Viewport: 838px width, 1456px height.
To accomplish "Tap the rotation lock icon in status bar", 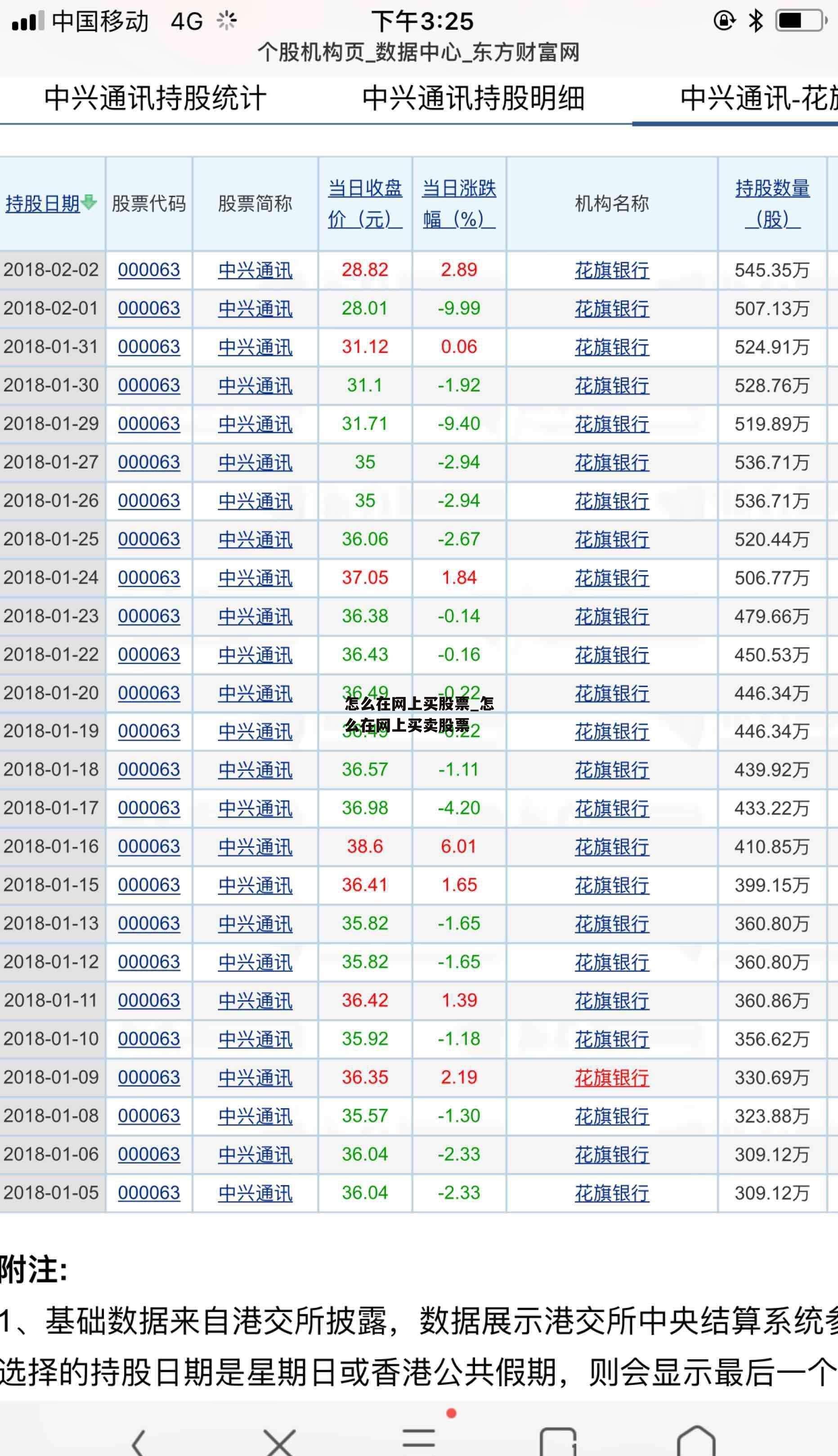I will pyautogui.click(x=724, y=21).
